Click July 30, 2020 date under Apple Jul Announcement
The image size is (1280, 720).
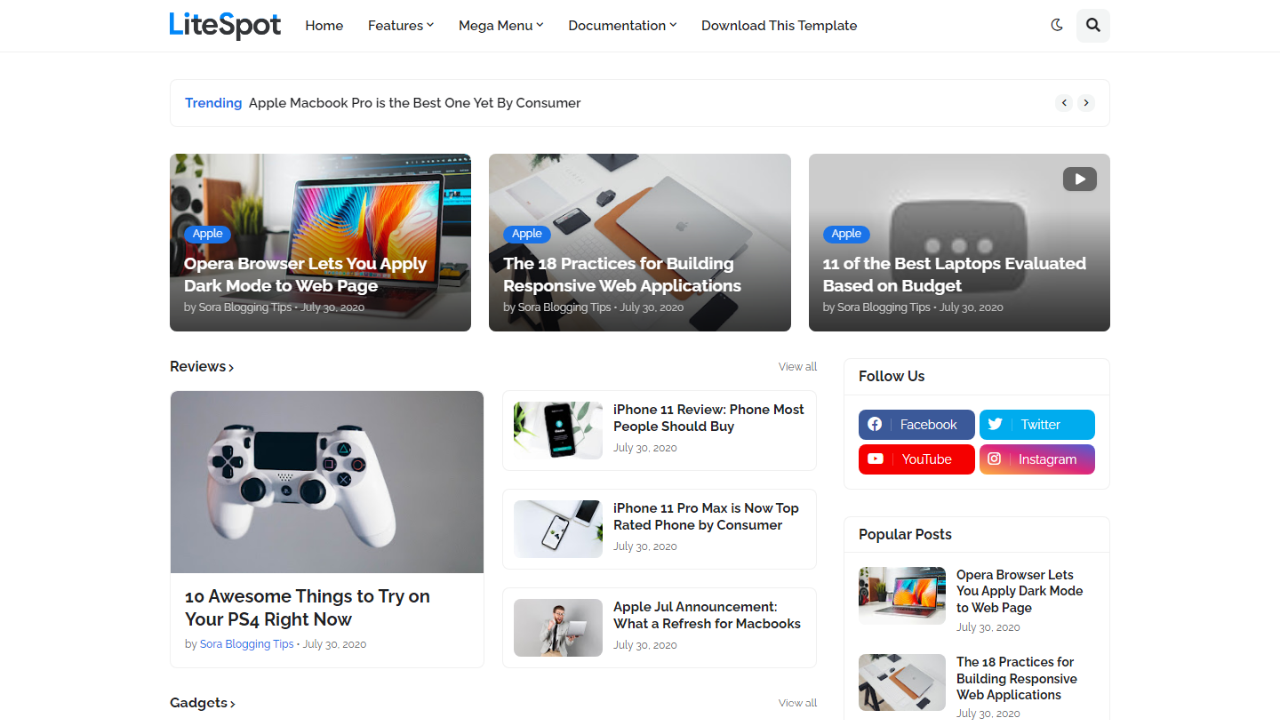tap(645, 645)
